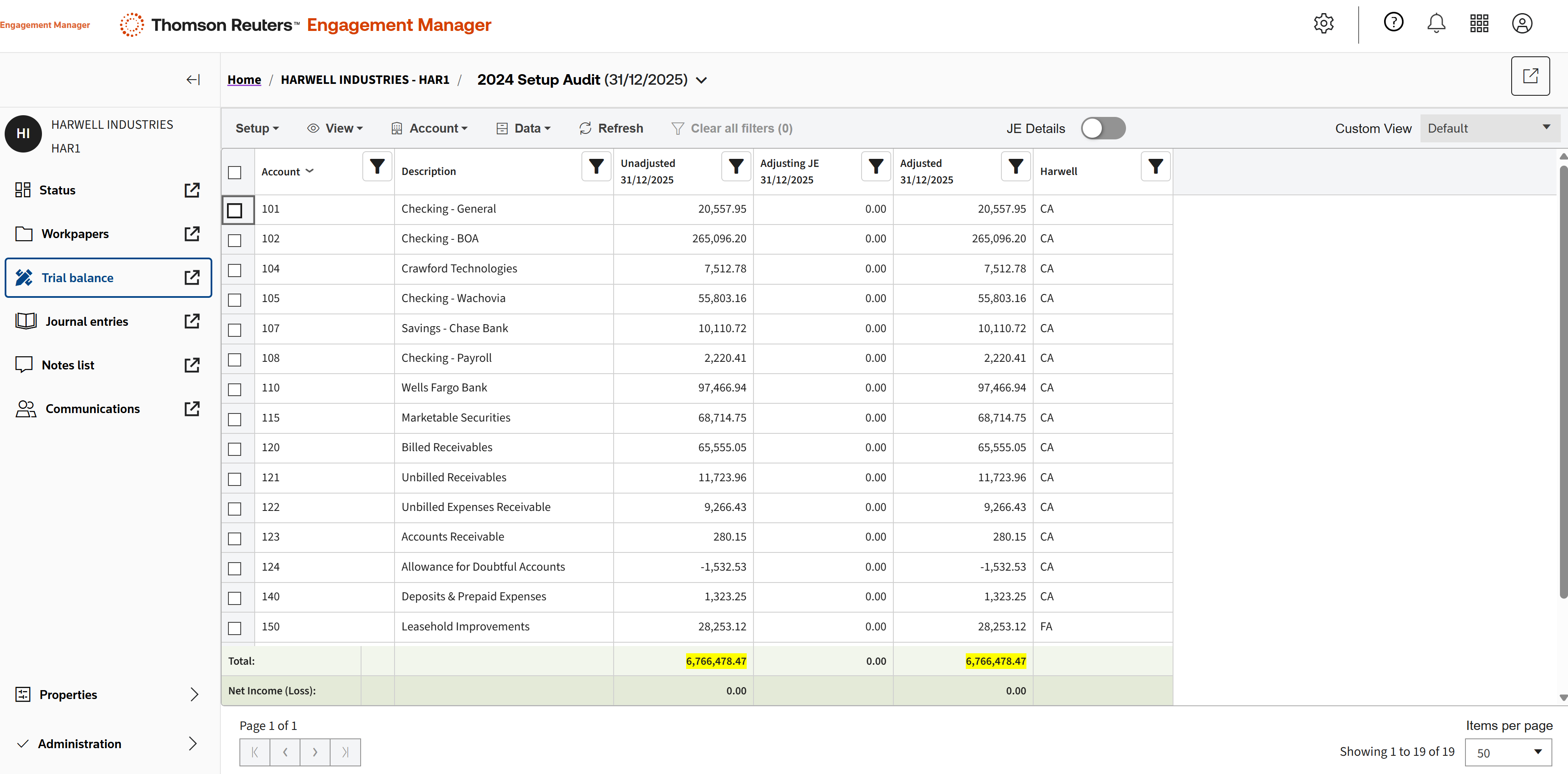Click the help question mark icon
Viewport: 1568px width, 774px height.
[x=1393, y=22]
